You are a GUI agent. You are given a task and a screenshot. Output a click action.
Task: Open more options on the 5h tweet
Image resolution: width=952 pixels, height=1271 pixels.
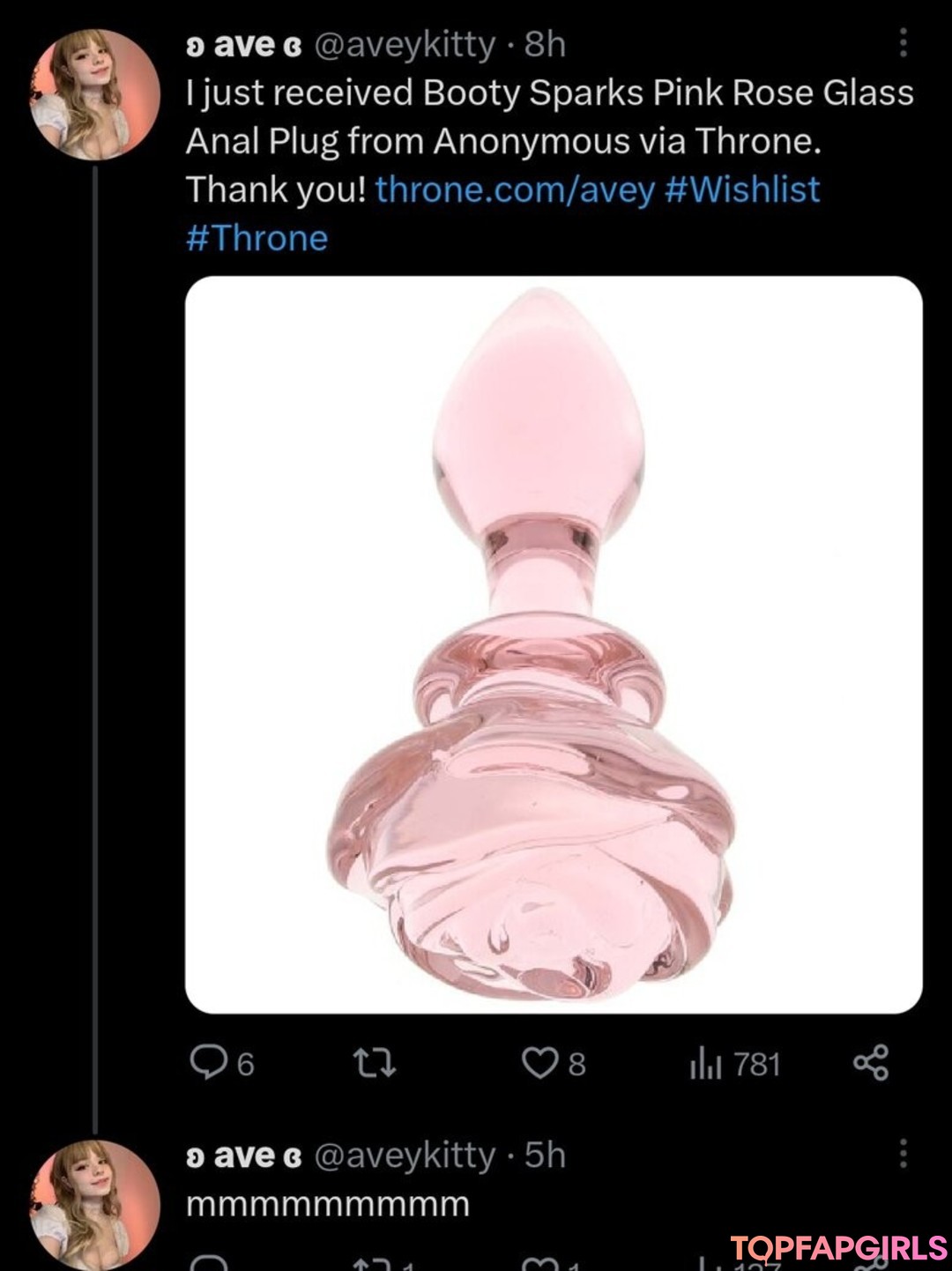coord(903,1153)
